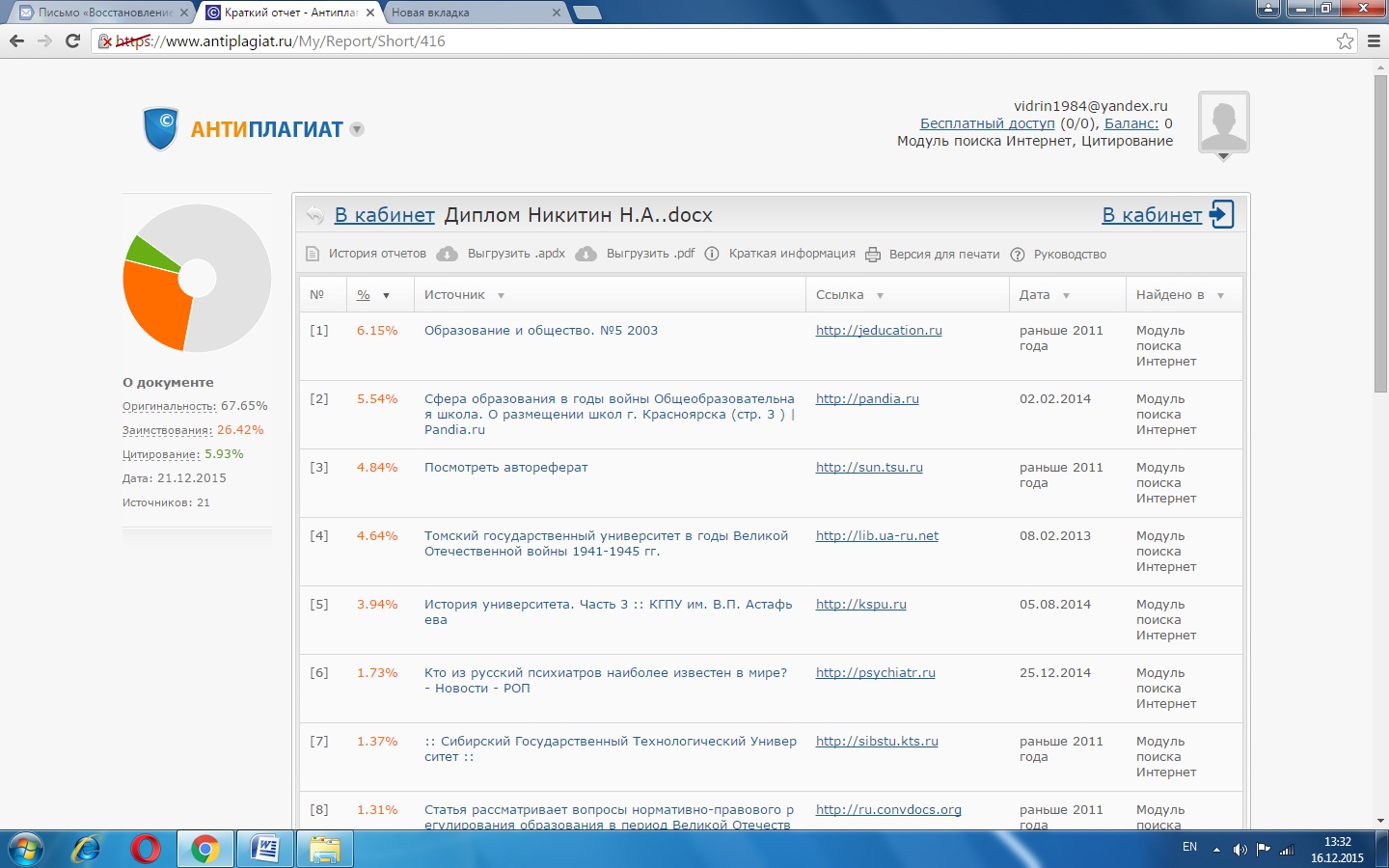Click the printer icon for print version
Image resolution: width=1389 pixels, height=868 pixels.
[x=873, y=255]
